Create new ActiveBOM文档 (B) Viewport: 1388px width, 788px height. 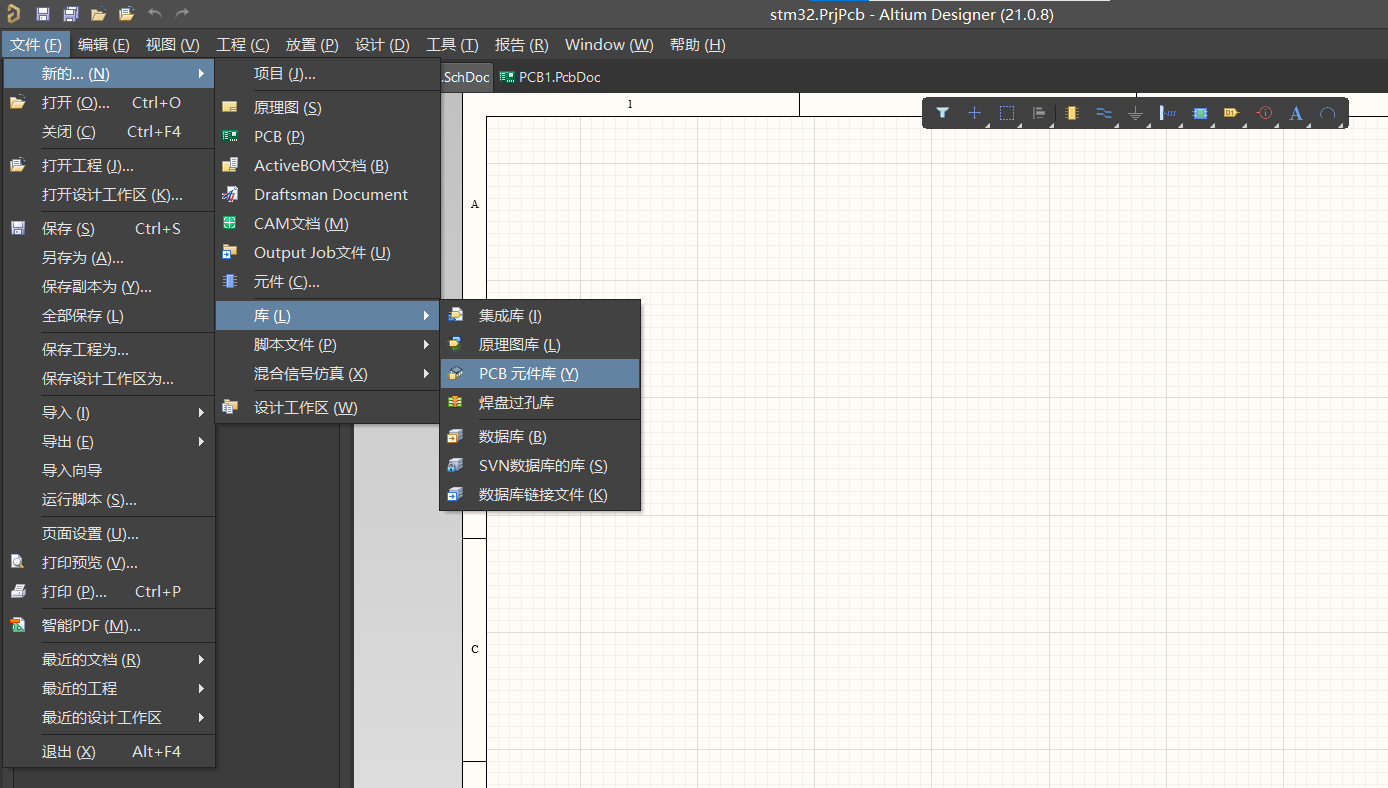328,166
